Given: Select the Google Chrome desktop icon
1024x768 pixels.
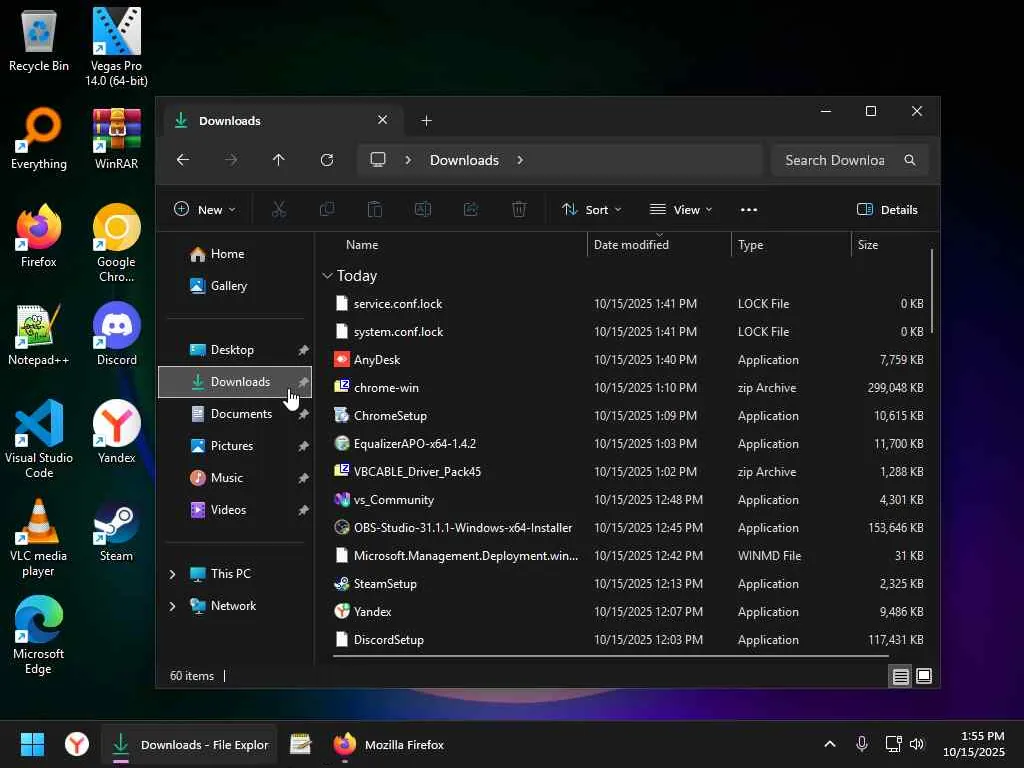Looking at the screenshot, I should click(116, 243).
